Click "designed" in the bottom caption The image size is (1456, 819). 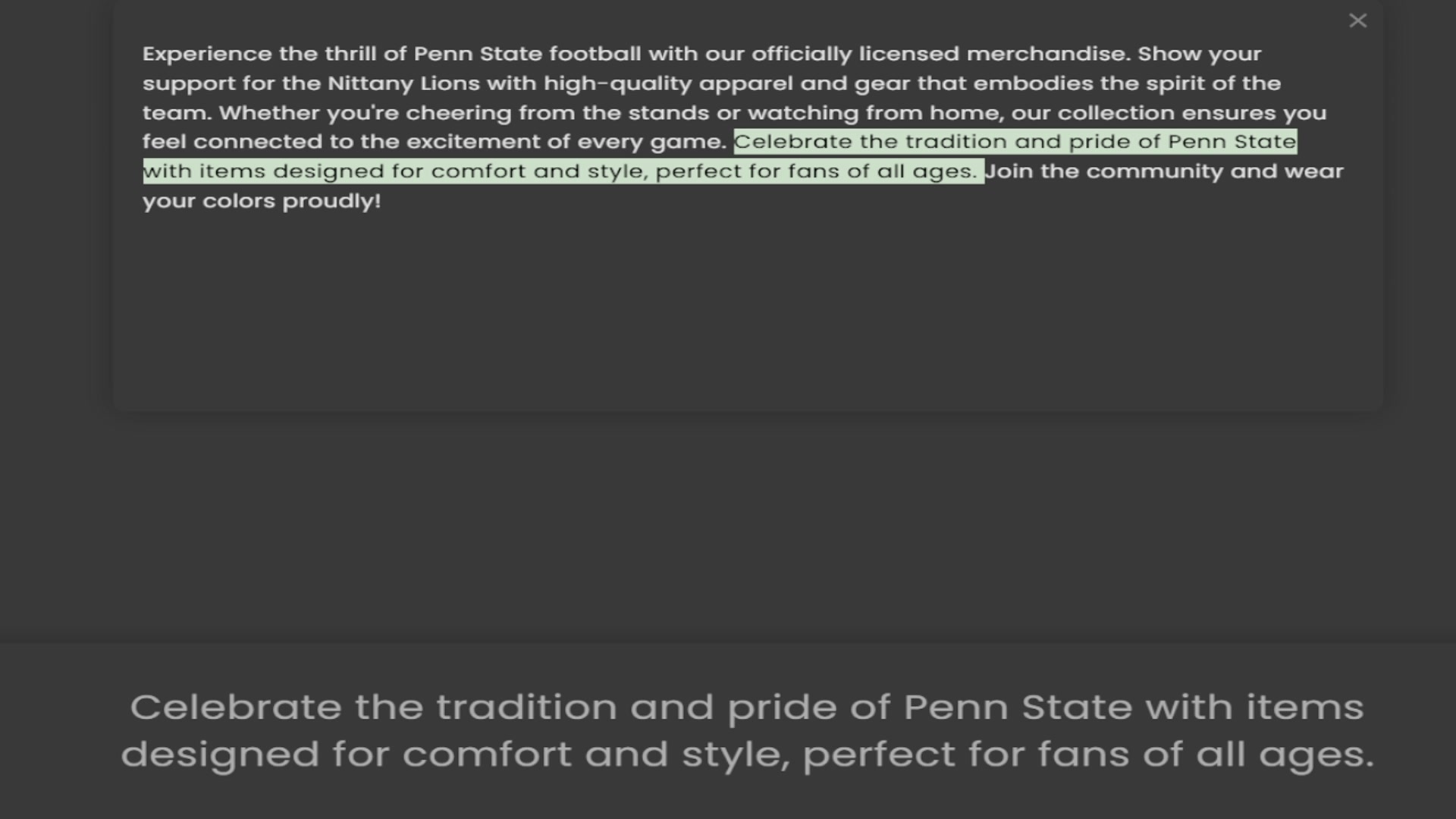220,755
